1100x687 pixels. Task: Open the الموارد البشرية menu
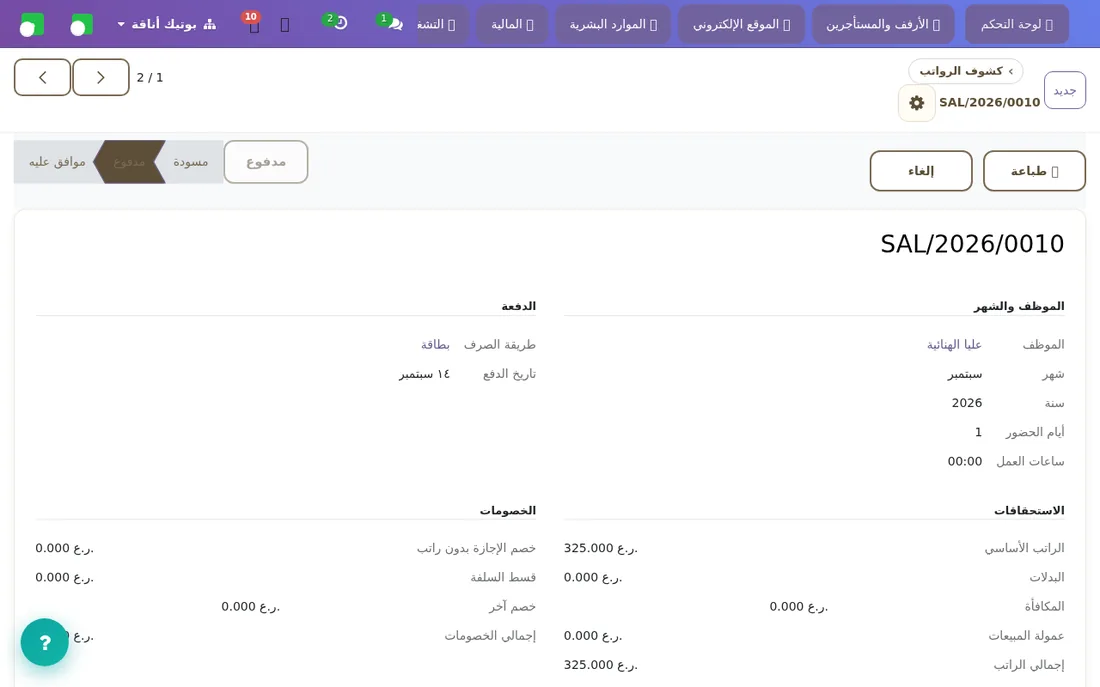tap(613, 25)
